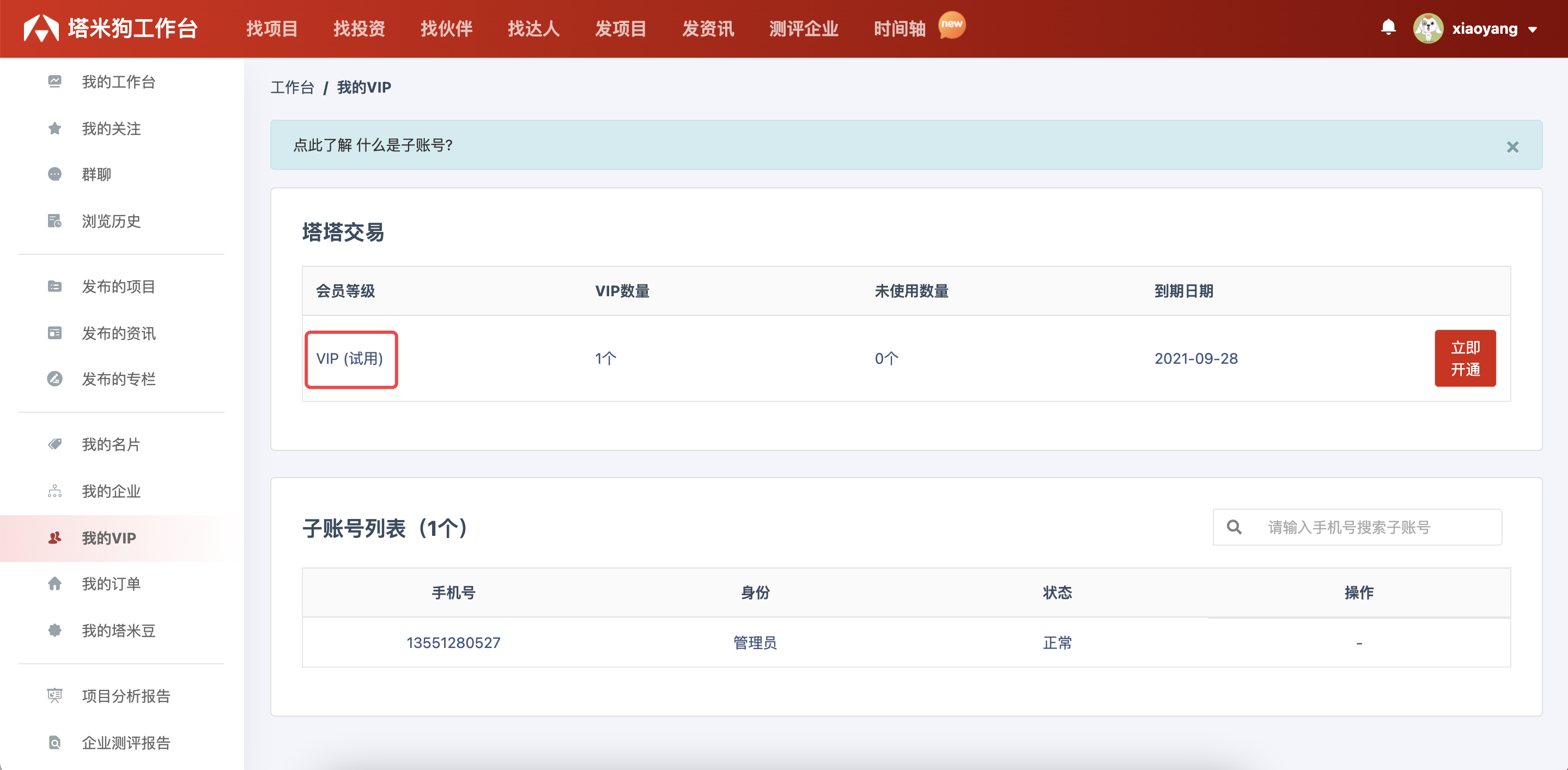Viewport: 1568px width, 770px height.
Task: Open the notification bell
Action: [1388, 27]
